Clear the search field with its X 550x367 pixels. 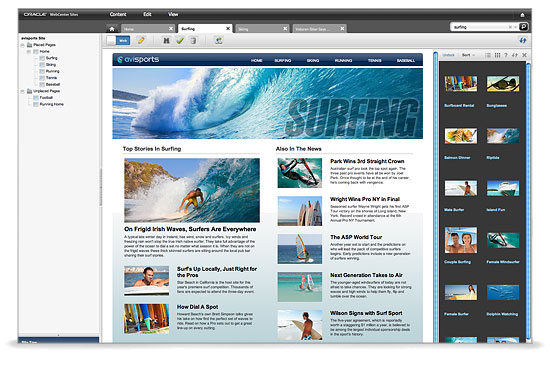pyautogui.click(x=510, y=27)
